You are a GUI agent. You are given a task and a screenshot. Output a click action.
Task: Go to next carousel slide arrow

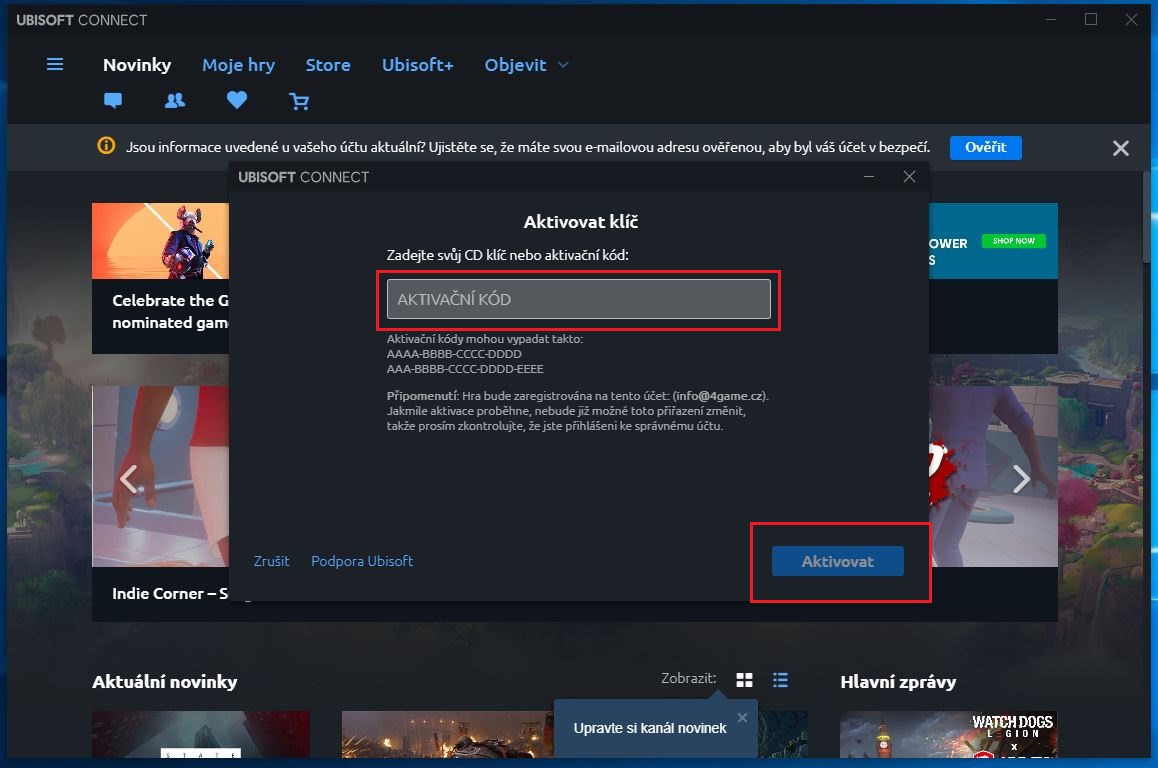(x=1021, y=479)
